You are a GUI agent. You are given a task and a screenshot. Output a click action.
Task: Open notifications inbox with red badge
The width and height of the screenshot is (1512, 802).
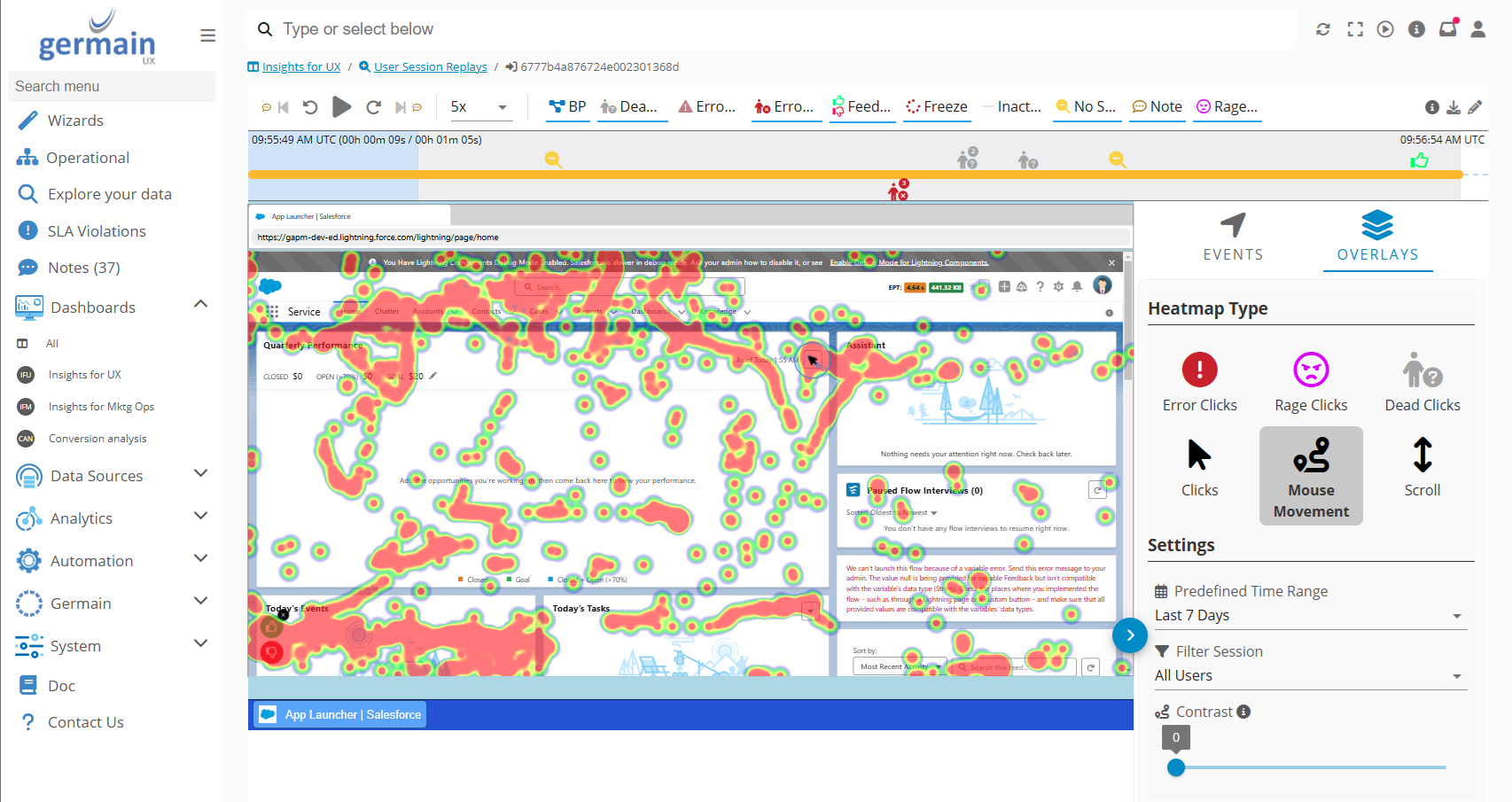[x=1447, y=28]
